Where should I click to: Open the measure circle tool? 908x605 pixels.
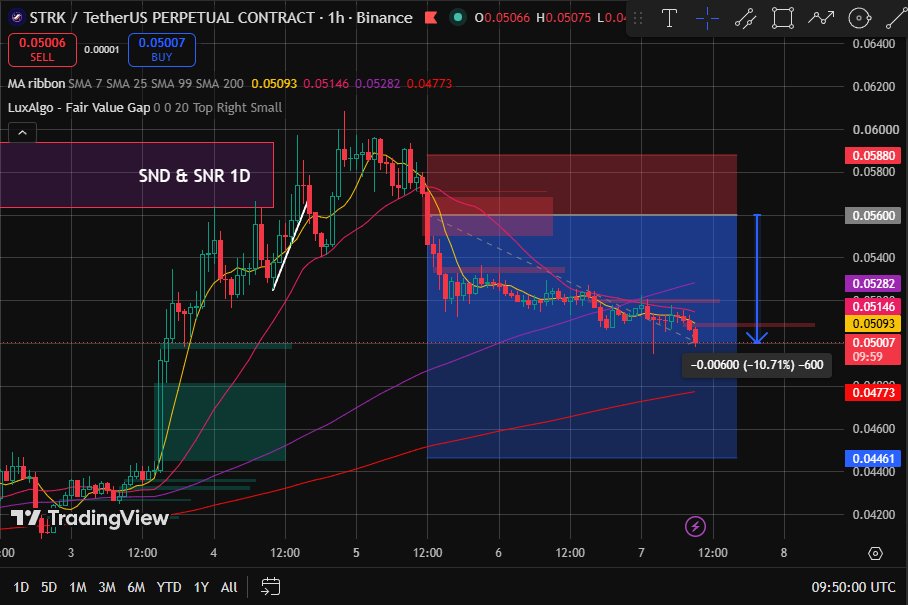pos(859,19)
